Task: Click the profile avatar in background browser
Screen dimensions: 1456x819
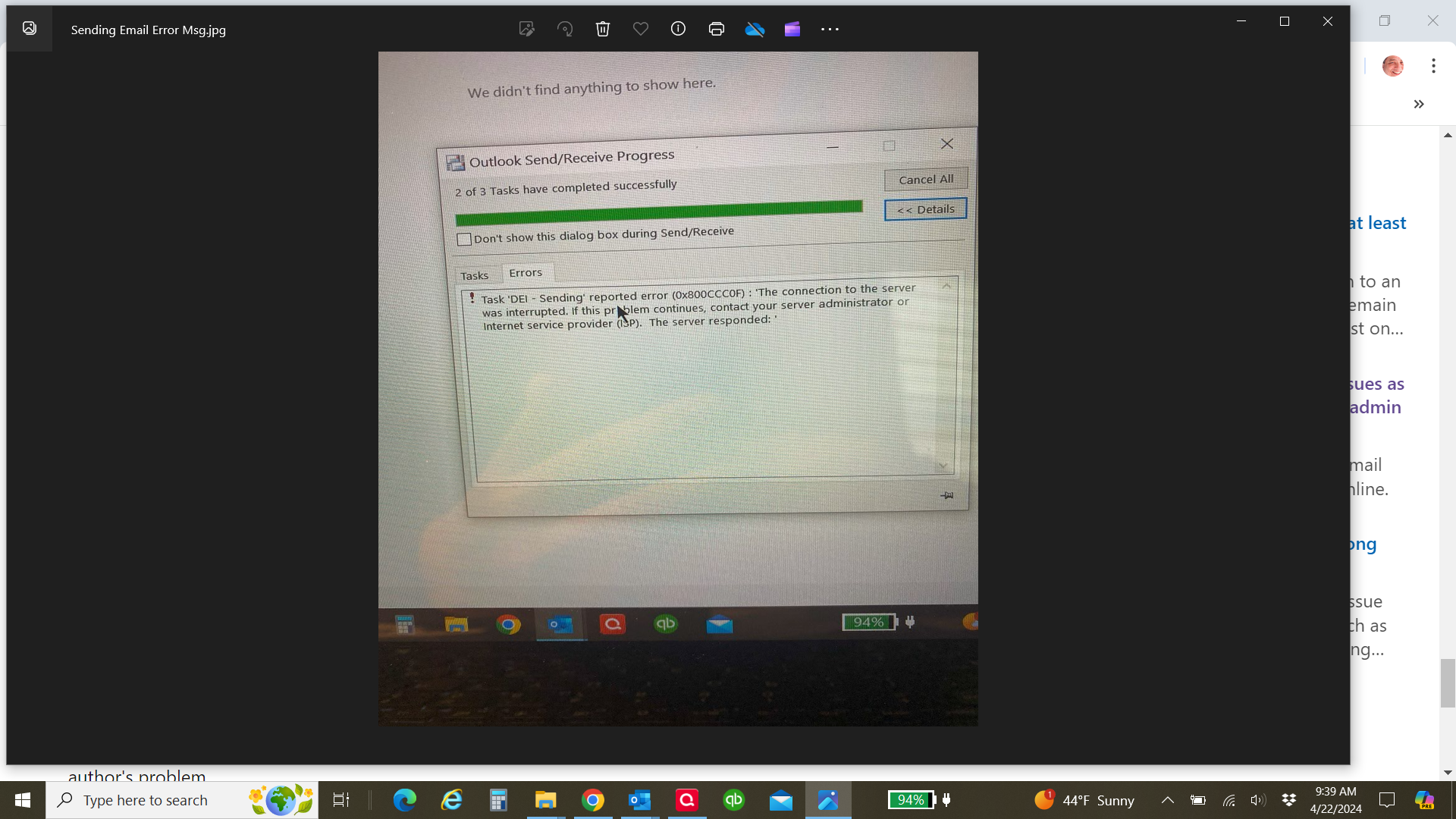Action: coord(1393,66)
